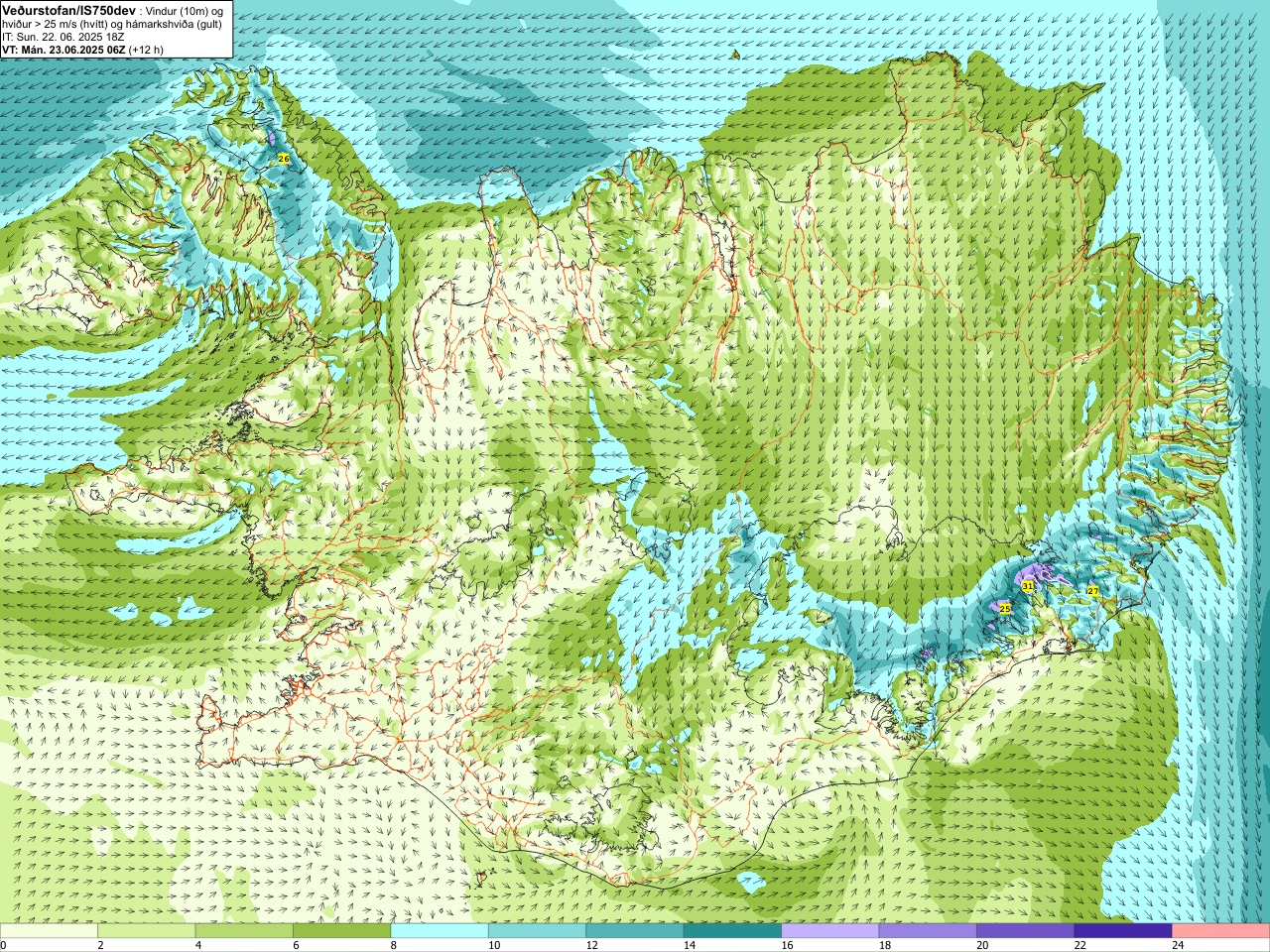Click the 'VT: Mán. 23.06.2025 06Z' line
This screenshot has height=952, width=1270.
(x=63, y=49)
